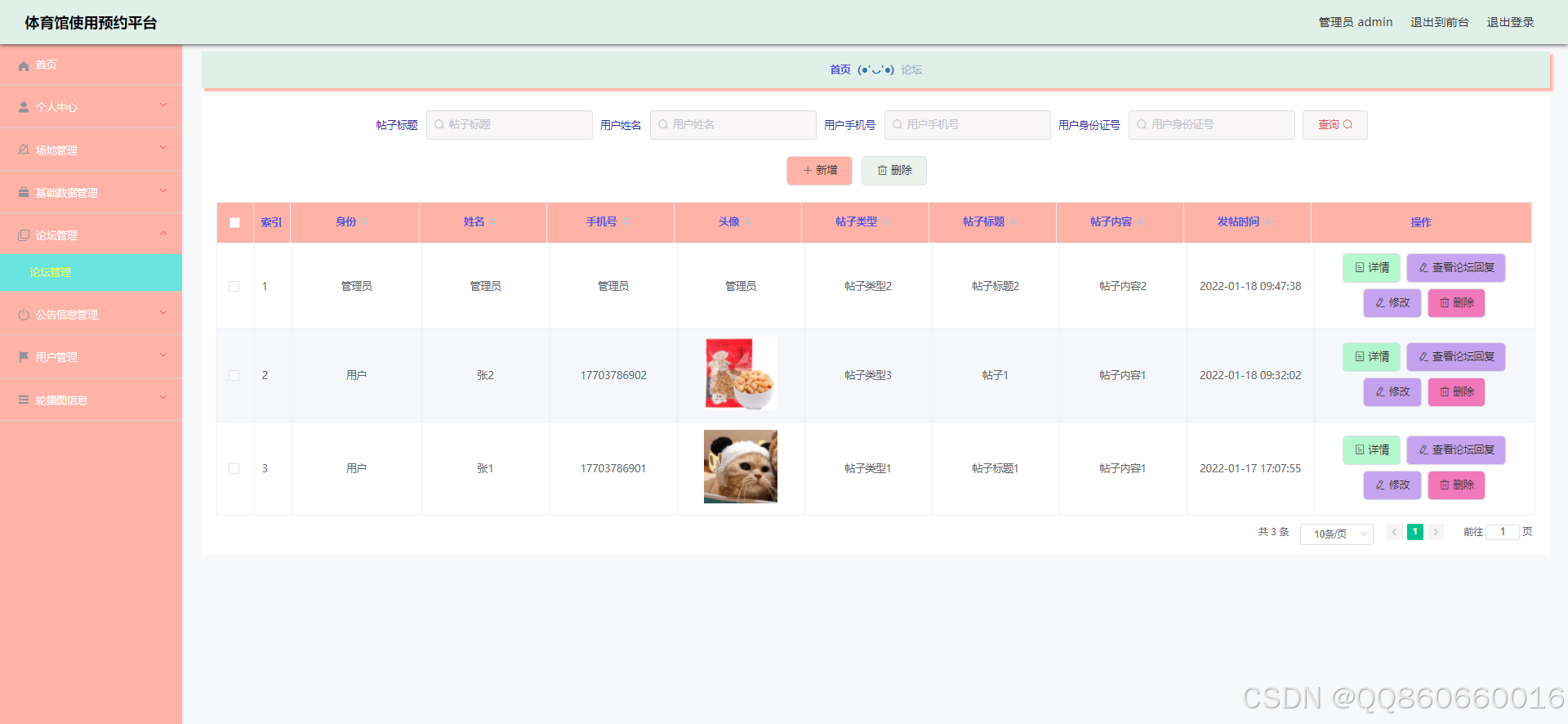Open 首页 in the sidebar menu
Image resolution: width=1568 pixels, height=724 pixels.
coord(91,65)
